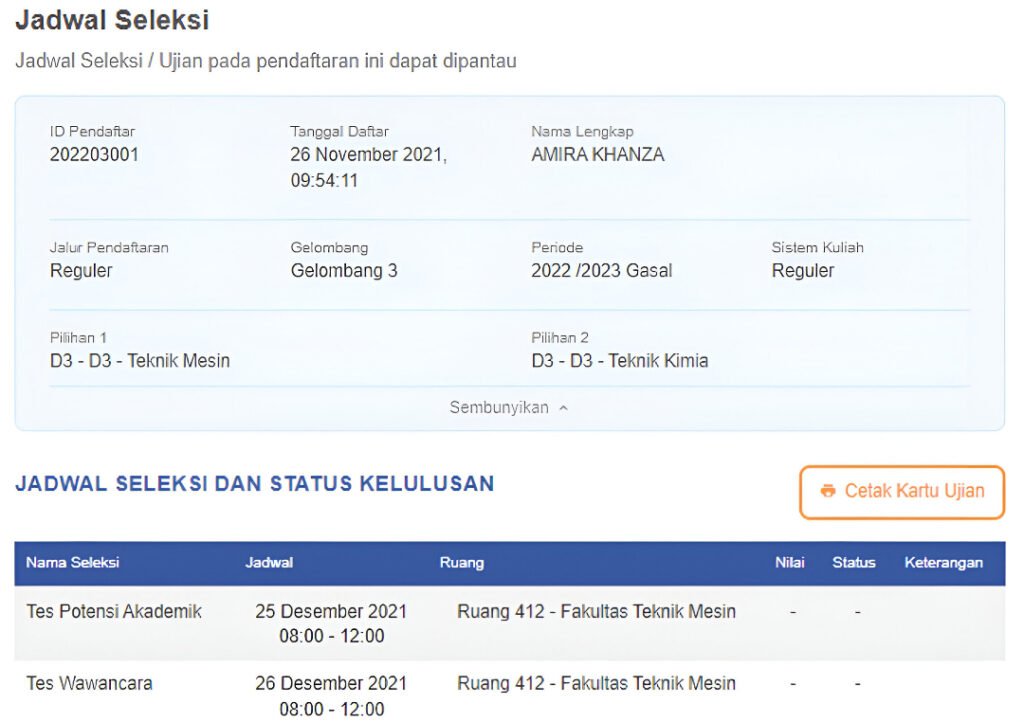Viewport: 1024px width, 722px height.
Task: Click Pilihan 2 value Teknik Kimia
Action: click(620, 361)
